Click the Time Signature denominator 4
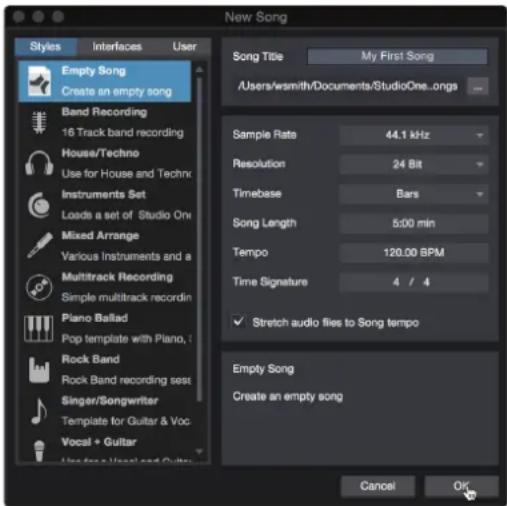The height and width of the screenshot is (506, 507). tap(426, 282)
